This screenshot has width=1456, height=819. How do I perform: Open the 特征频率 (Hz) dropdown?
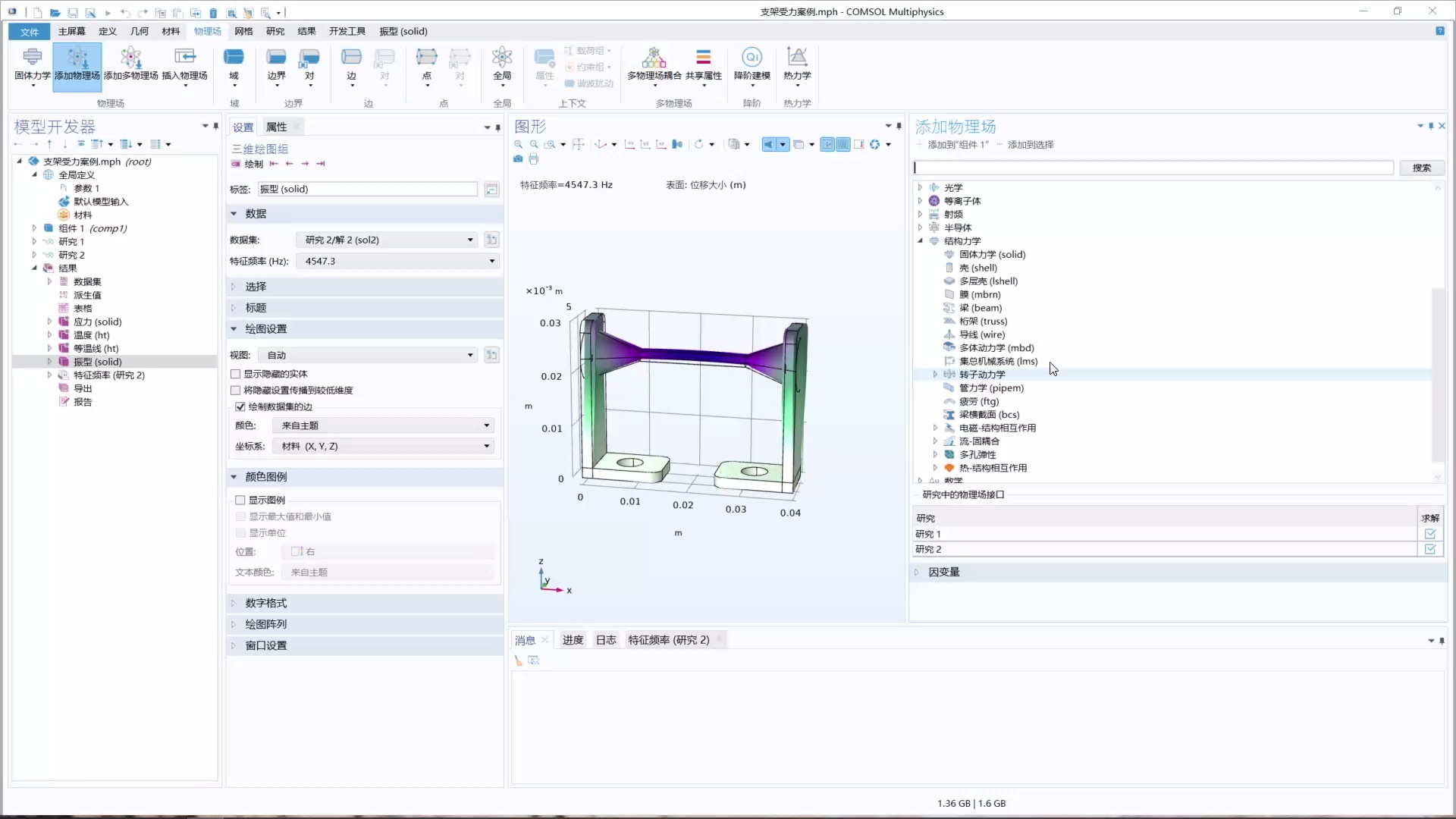(491, 261)
